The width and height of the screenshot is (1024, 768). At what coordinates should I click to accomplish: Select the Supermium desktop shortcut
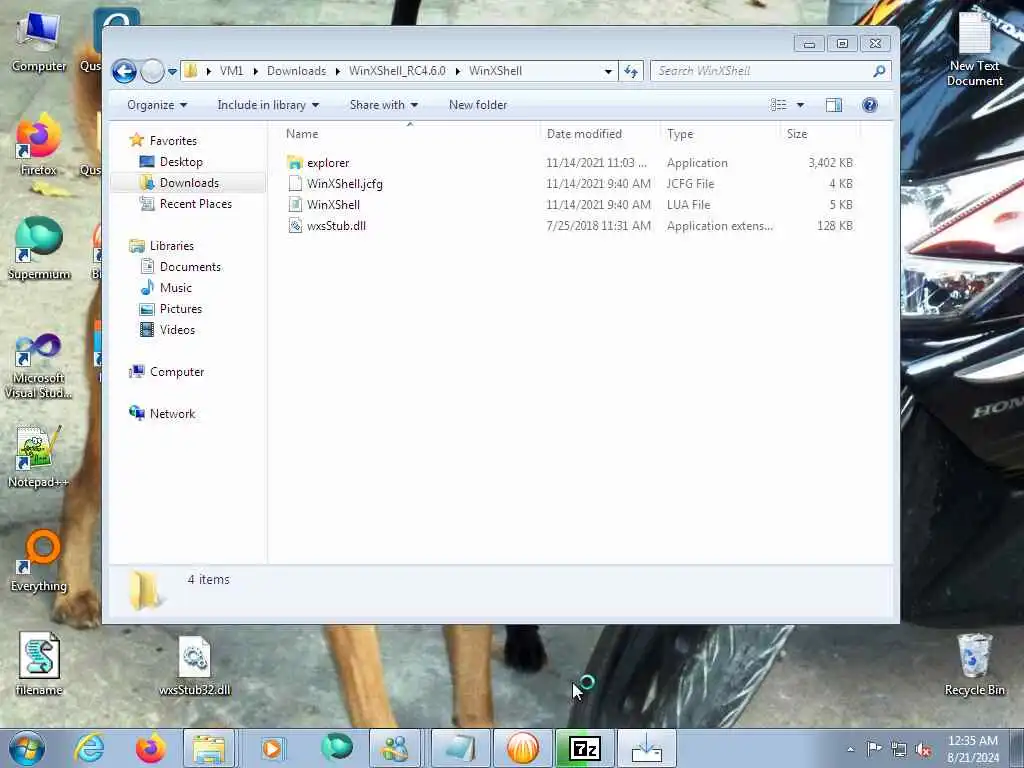tap(39, 248)
